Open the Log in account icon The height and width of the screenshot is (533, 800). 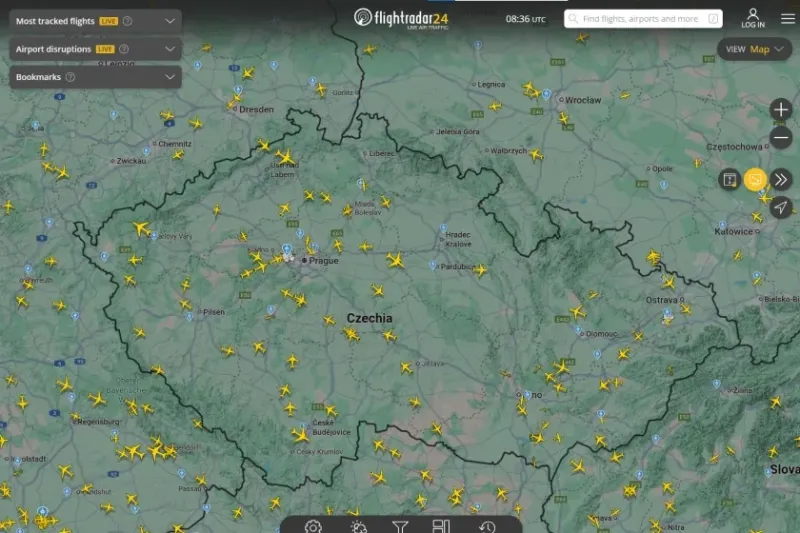753,18
